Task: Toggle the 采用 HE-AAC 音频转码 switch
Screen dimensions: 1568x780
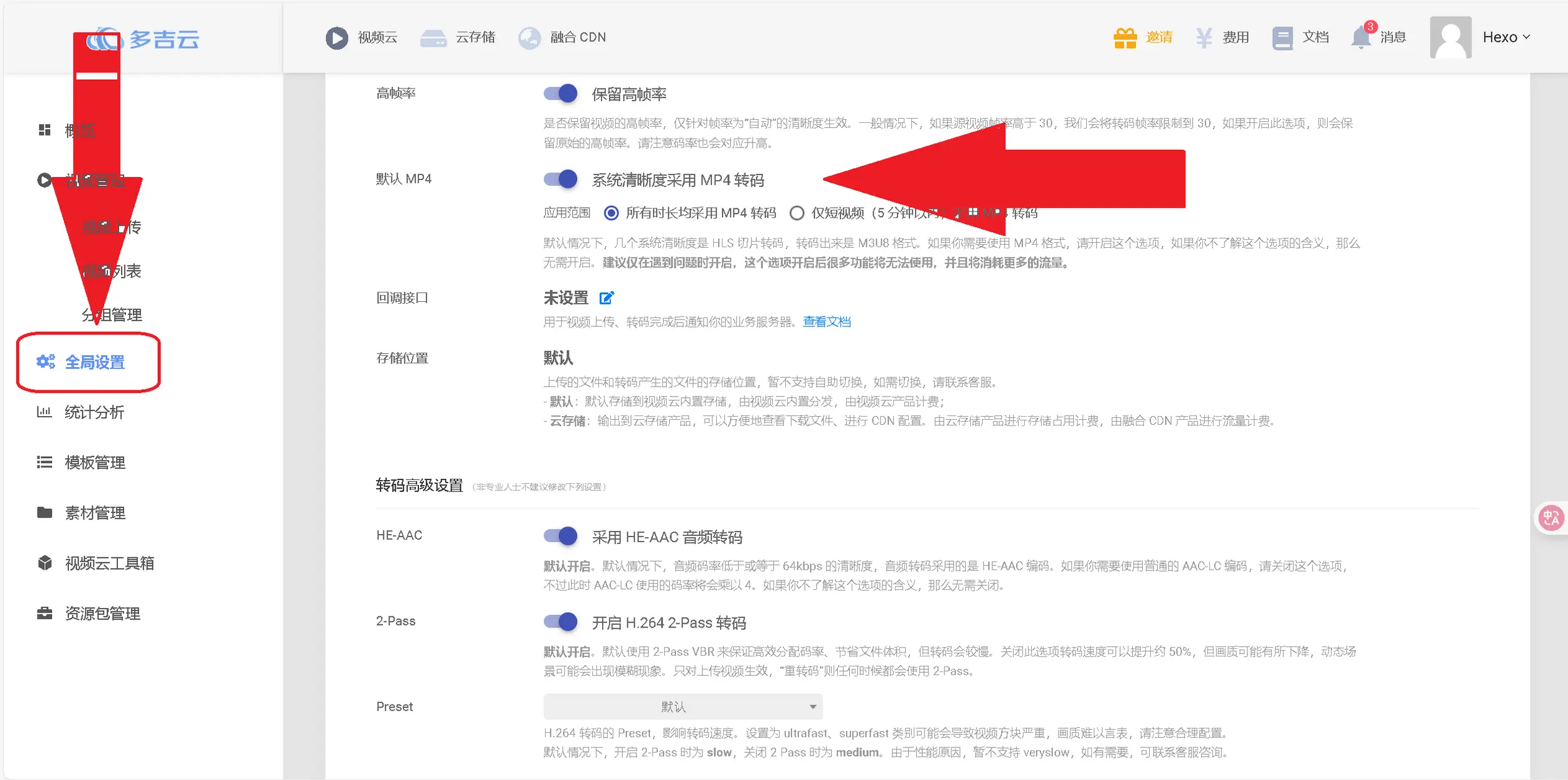Action: (x=561, y=536)
